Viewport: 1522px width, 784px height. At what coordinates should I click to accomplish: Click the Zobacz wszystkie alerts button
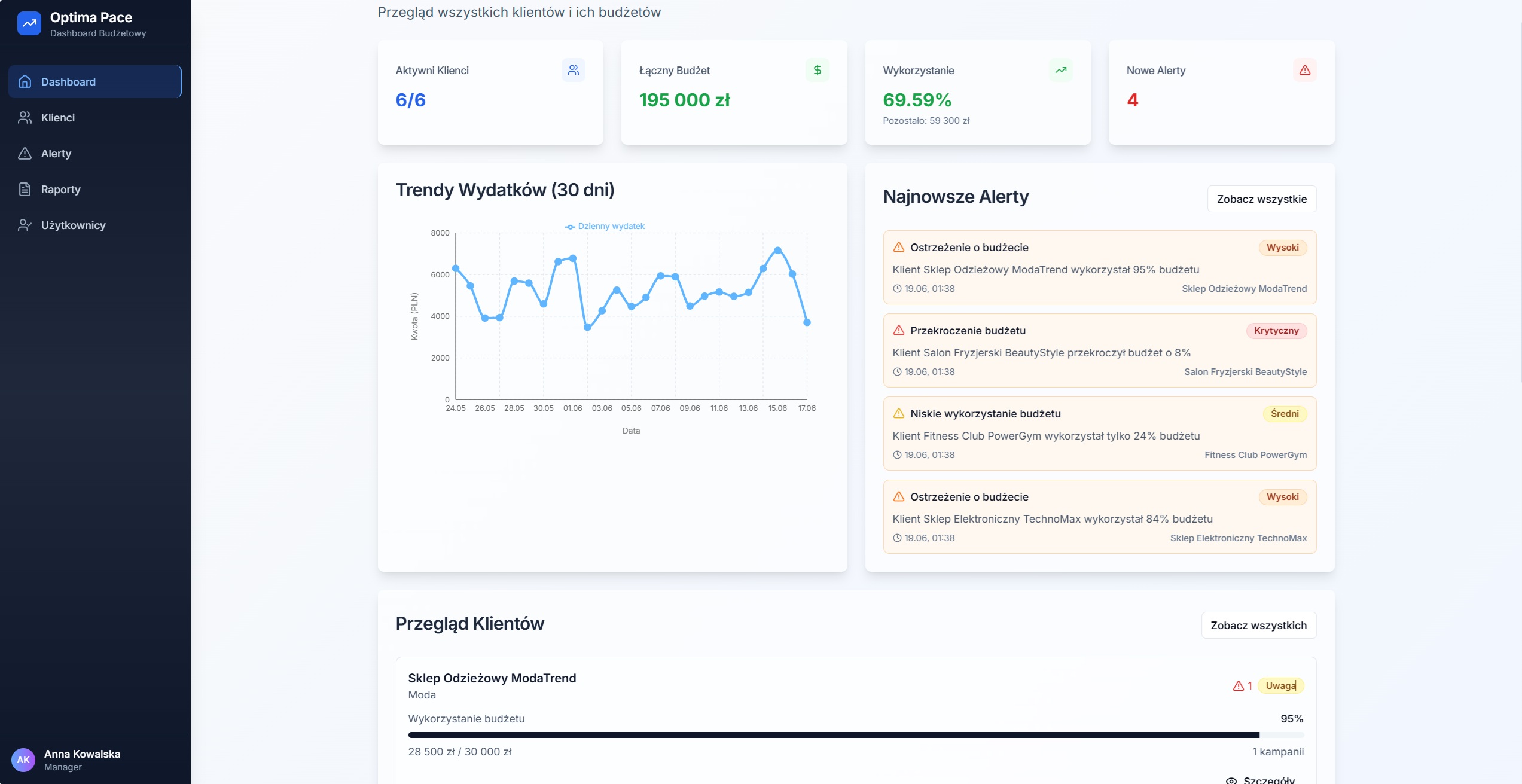1261,199
